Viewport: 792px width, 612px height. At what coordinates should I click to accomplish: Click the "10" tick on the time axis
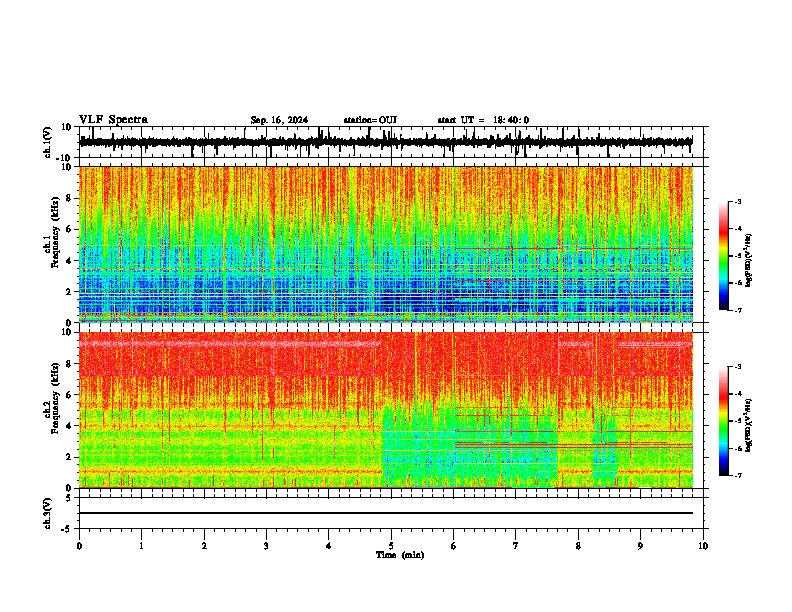(703, 546)
